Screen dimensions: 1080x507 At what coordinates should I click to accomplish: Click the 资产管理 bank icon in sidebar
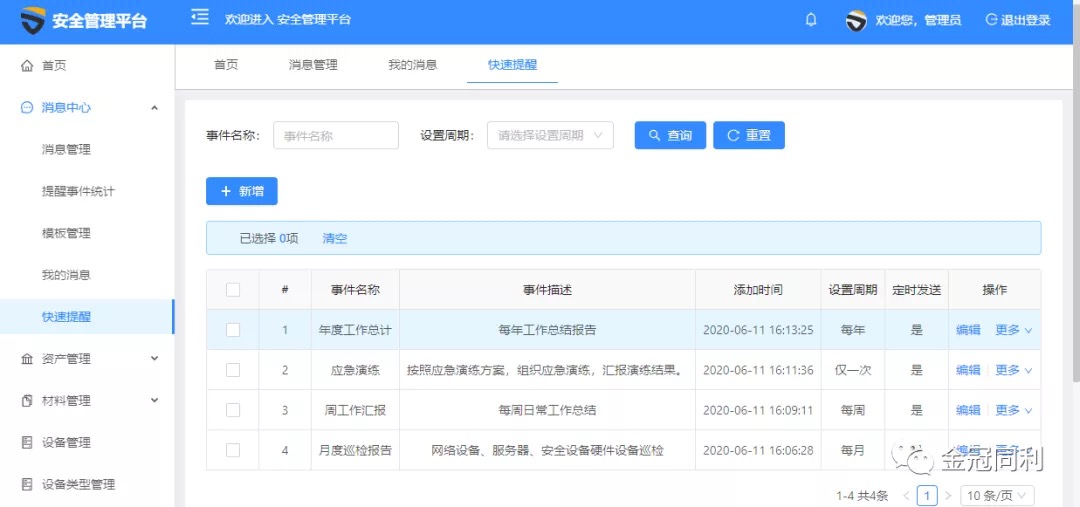click(27, 359)
